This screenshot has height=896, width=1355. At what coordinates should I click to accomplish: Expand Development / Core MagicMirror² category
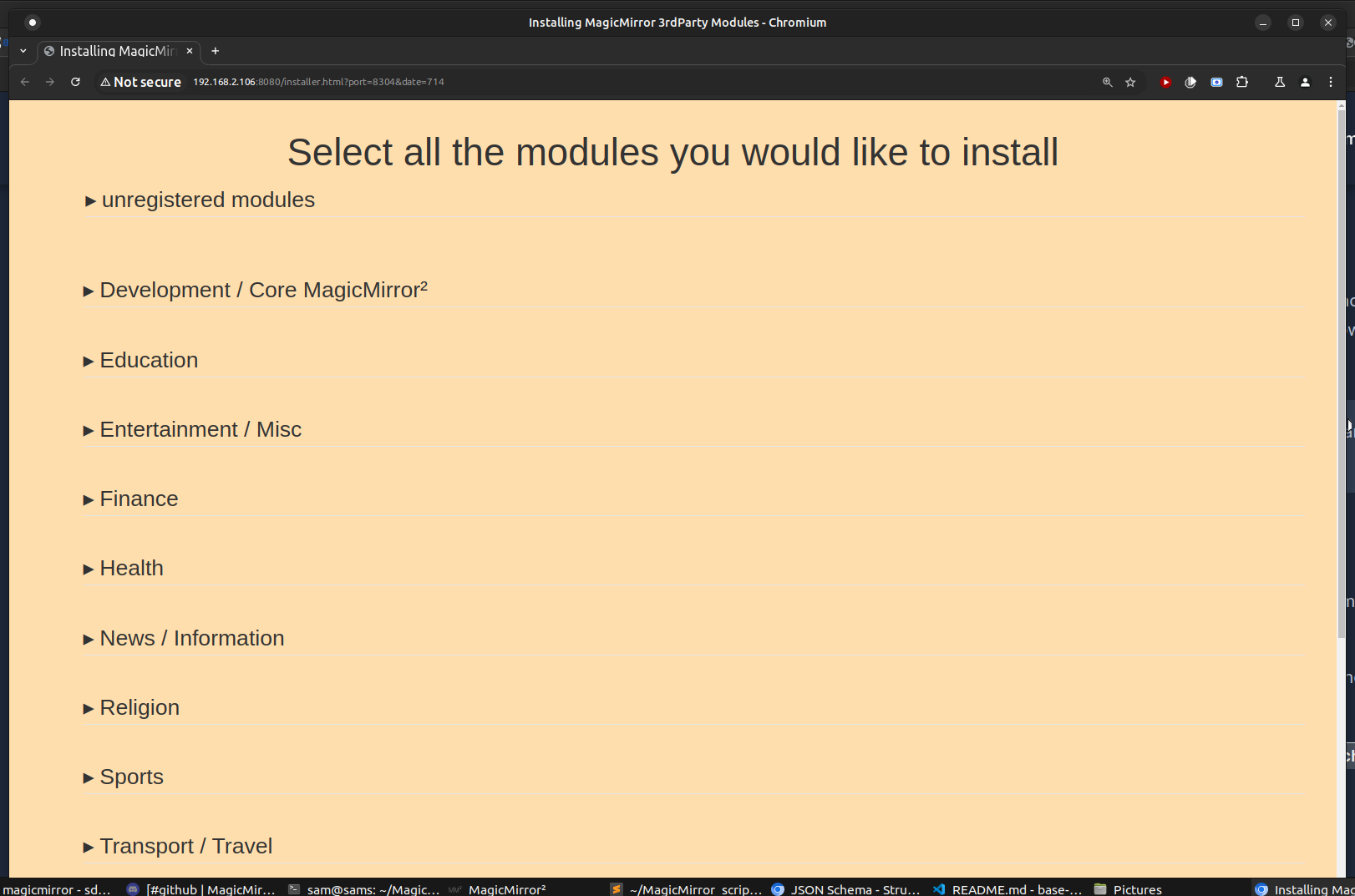point(256,290)
